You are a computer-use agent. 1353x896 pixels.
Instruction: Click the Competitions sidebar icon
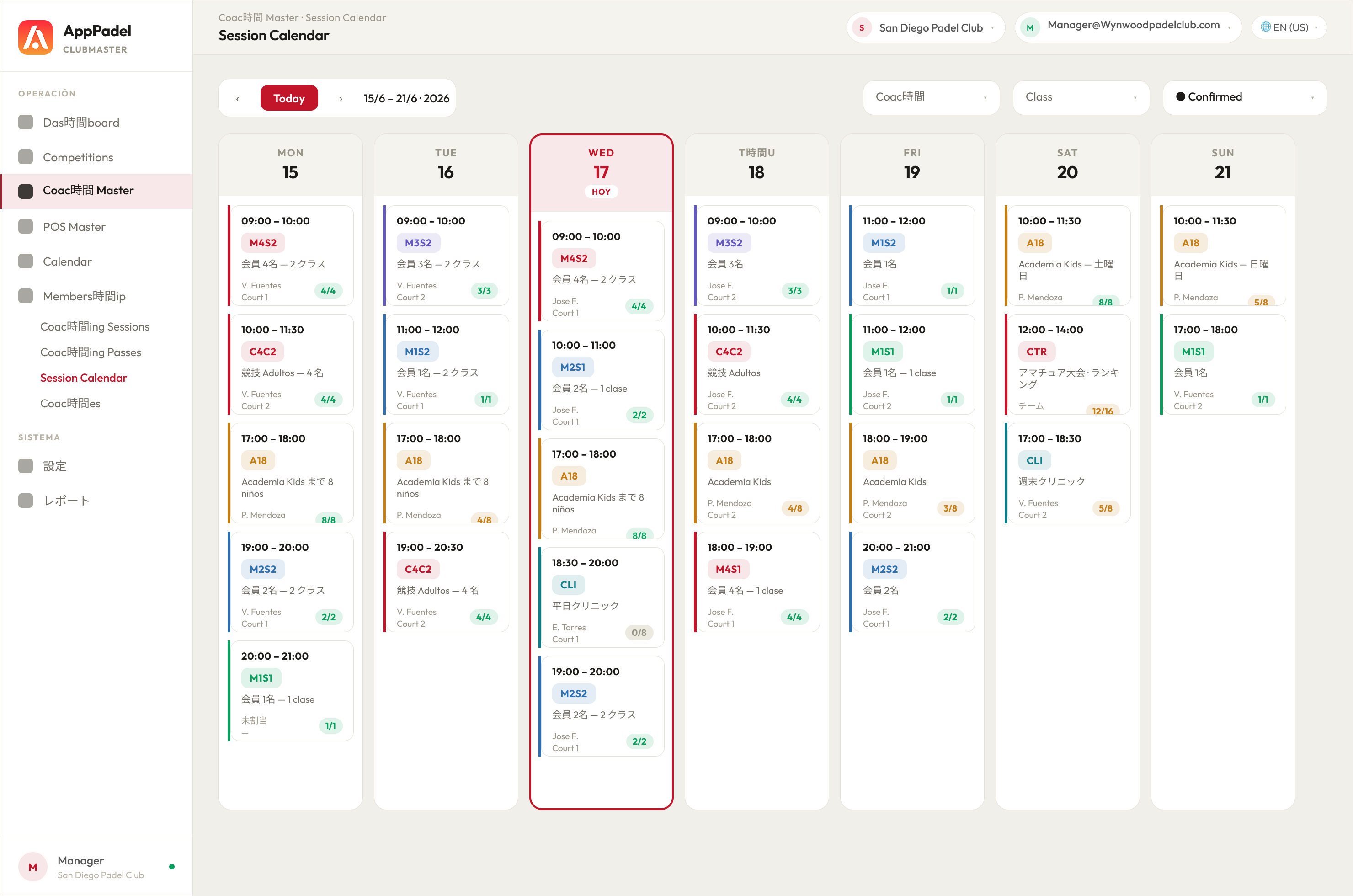pyautogui.click(x=26, y=157)
